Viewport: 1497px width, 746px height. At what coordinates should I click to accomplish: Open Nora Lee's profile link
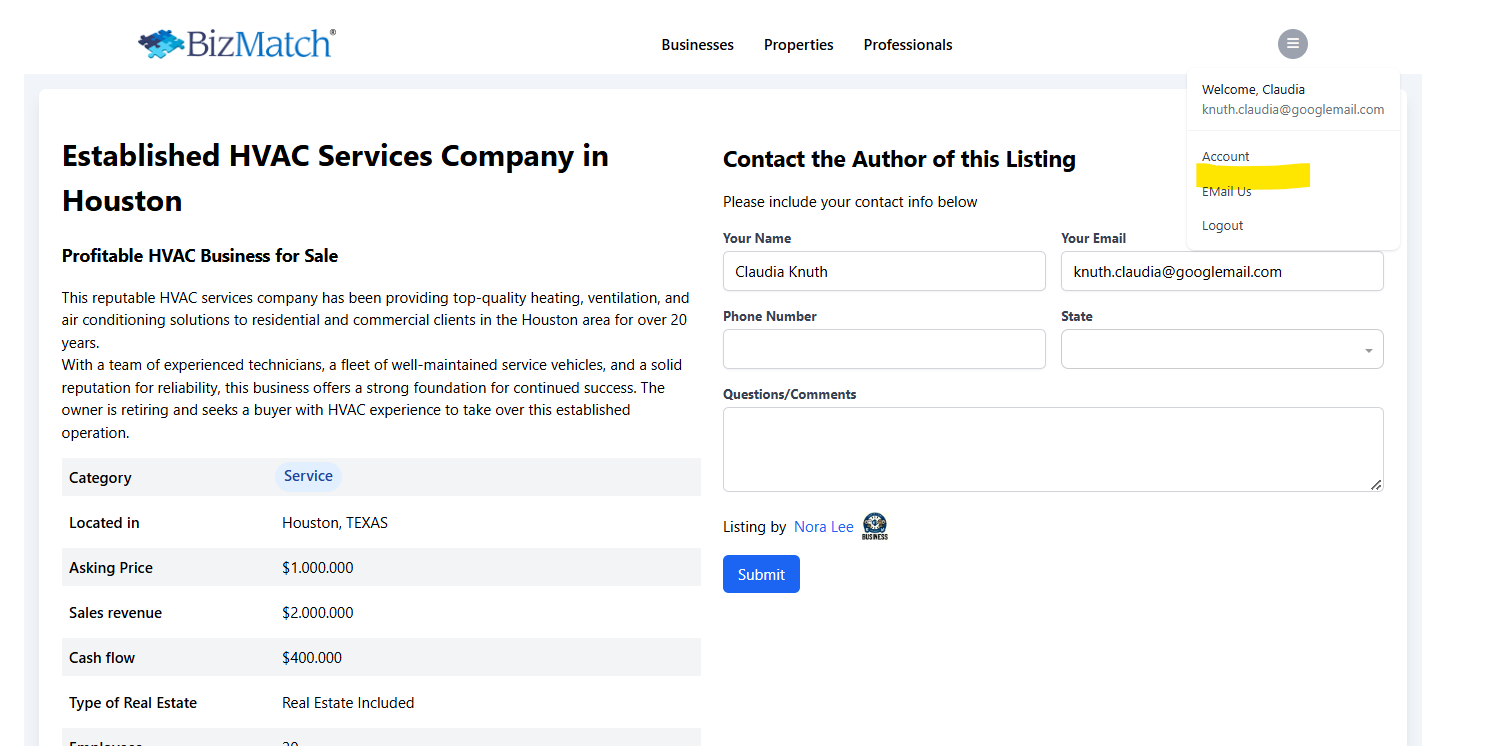(823, 527)
